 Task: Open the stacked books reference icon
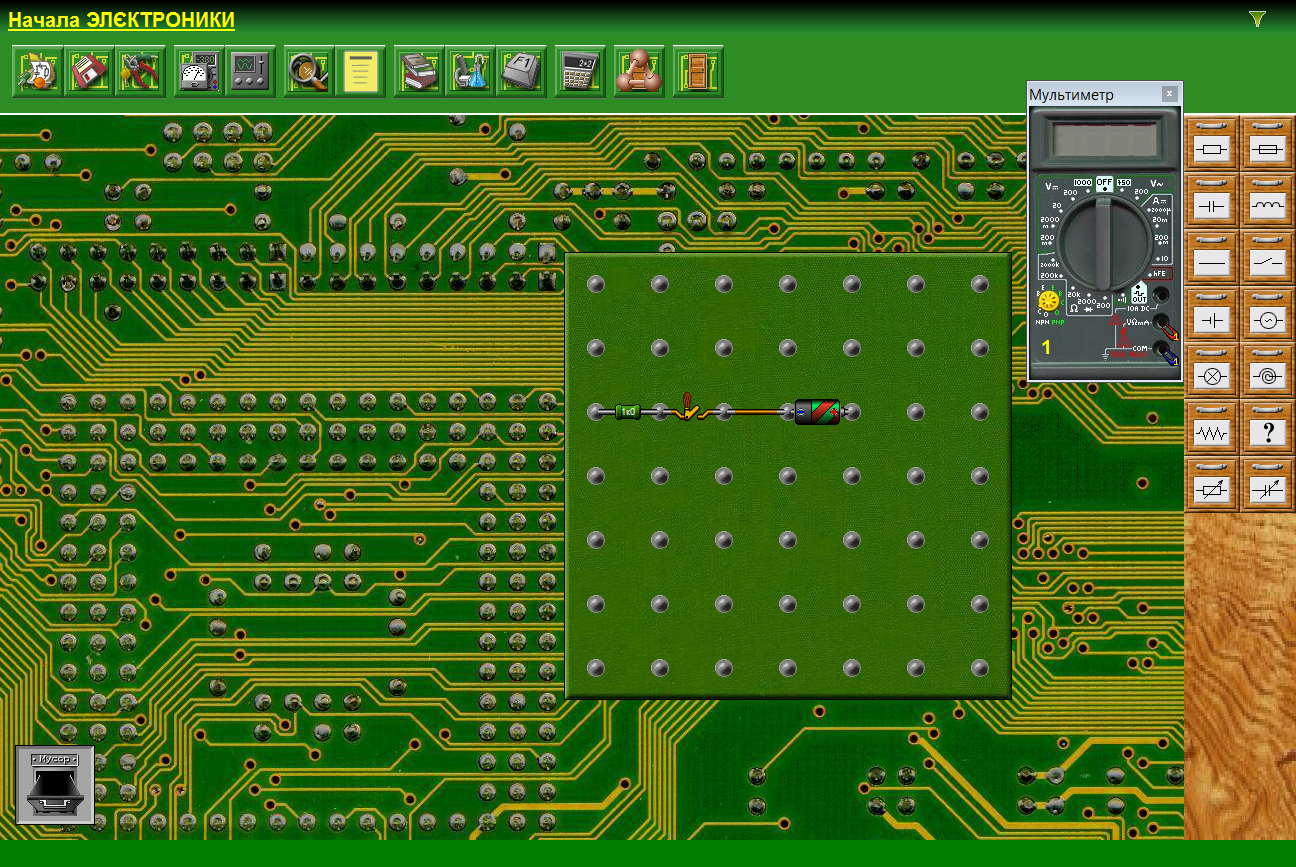click(419, 71)
